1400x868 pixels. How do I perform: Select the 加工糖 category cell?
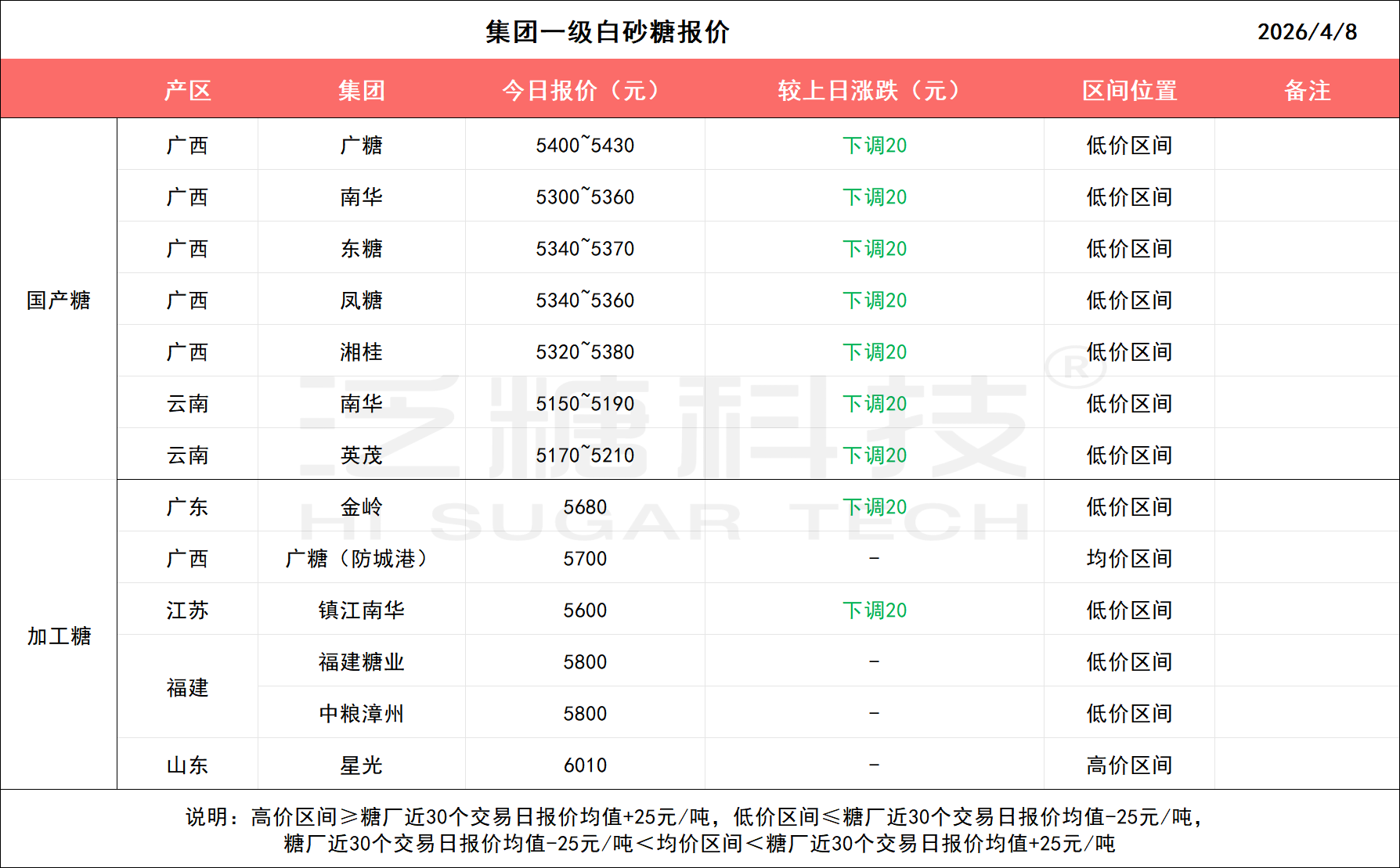click(59, 636)
